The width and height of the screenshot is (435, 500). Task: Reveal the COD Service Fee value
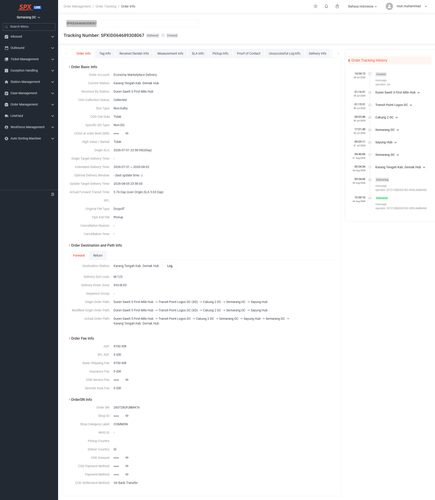[127, 380]
